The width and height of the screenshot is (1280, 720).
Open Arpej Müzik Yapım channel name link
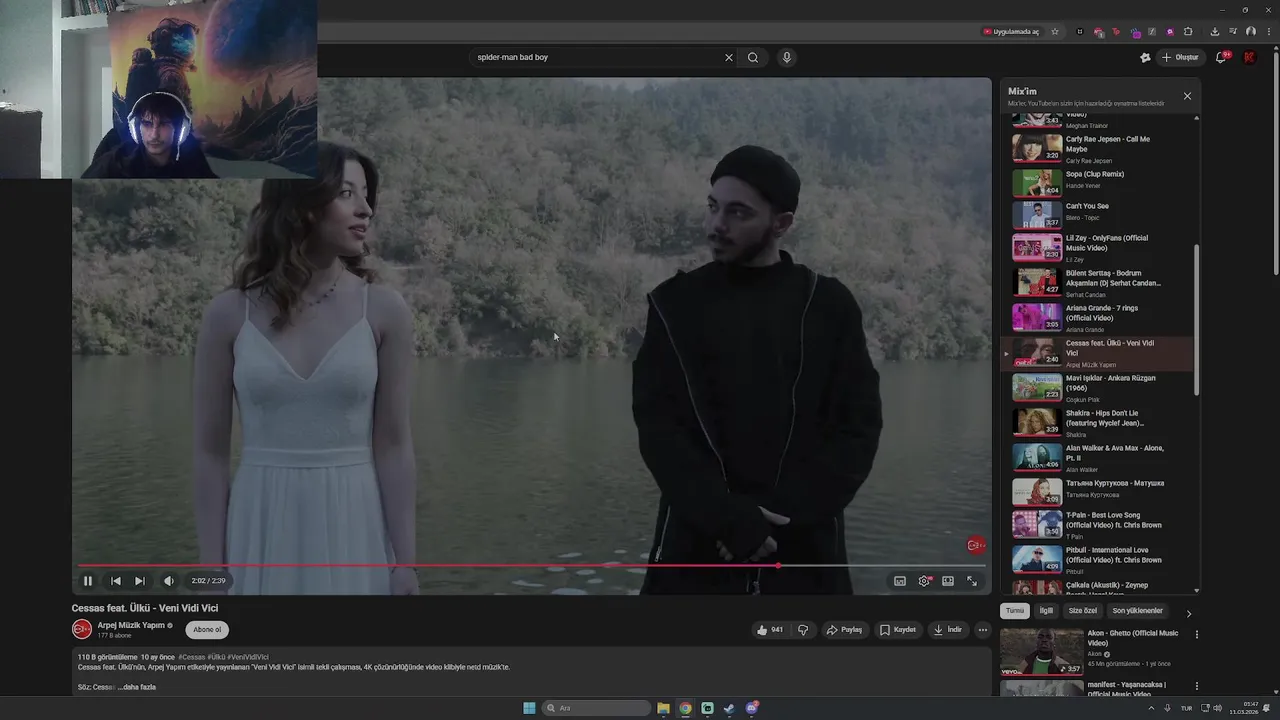[x=131, y=625]
